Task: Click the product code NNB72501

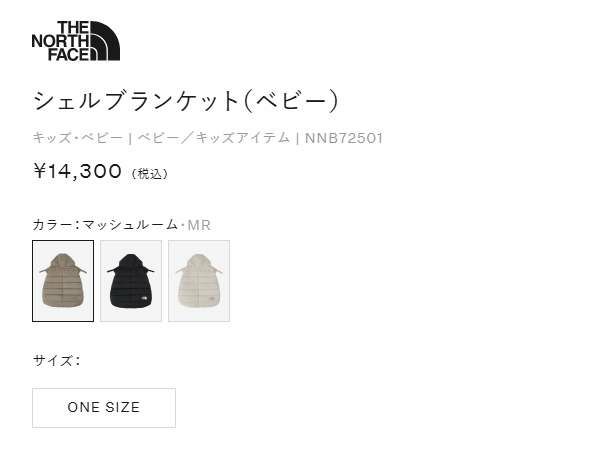Action: [344, 138]
